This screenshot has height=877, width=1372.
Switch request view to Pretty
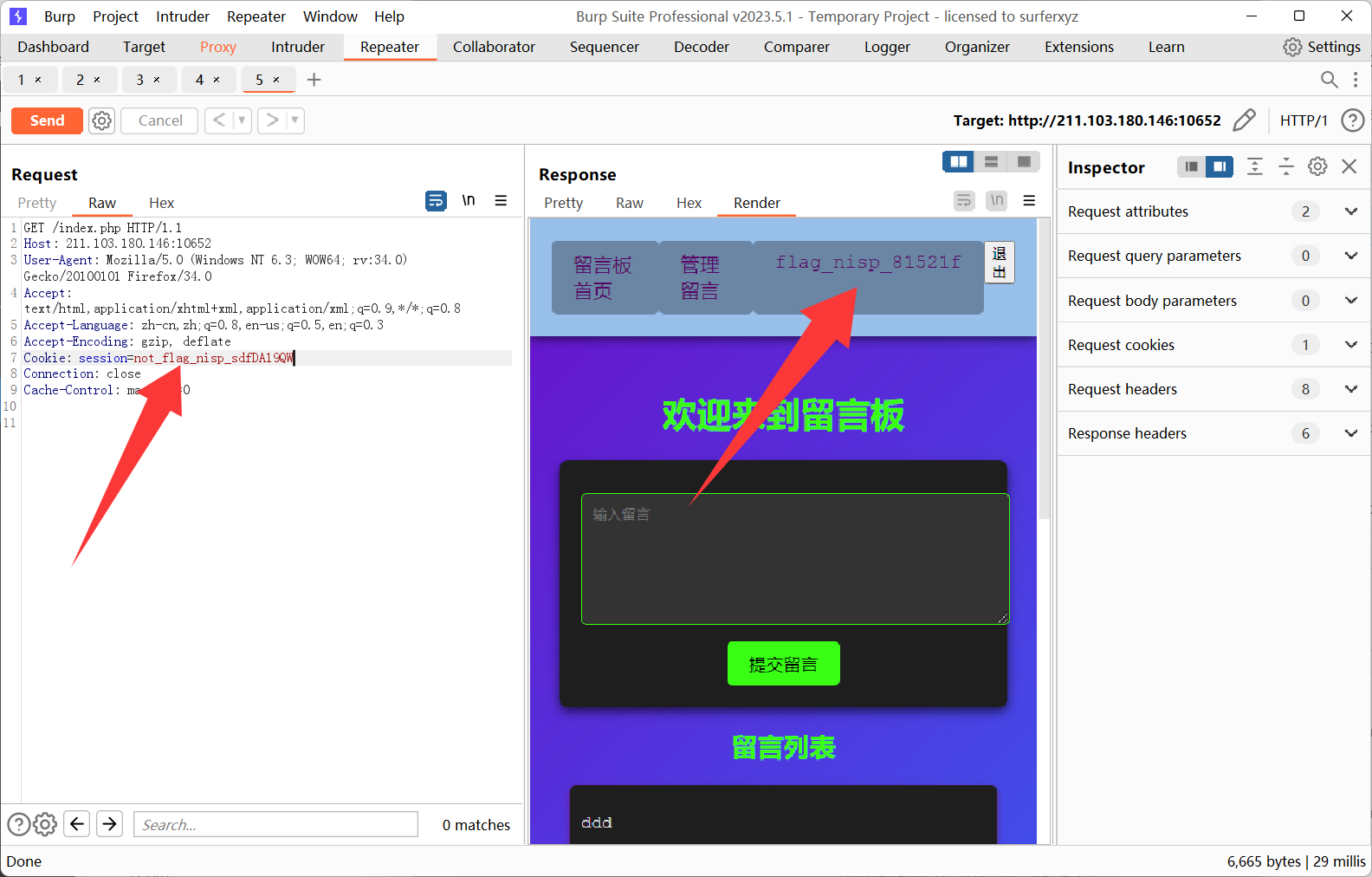pyautogui.click(x=37, y=203)
